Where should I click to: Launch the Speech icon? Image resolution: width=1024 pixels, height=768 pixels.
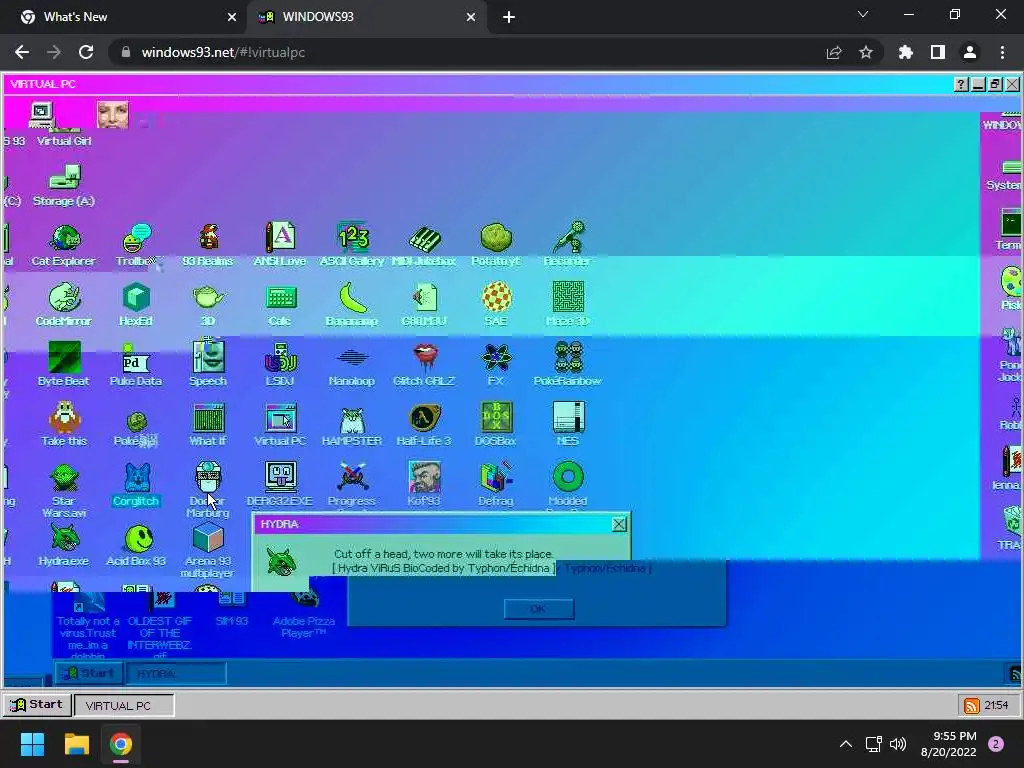click(208, 363)
